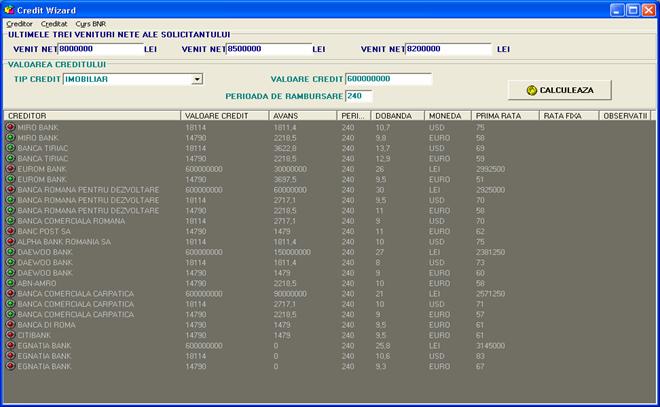Open the TIP CREDIT dropdown arrow
Viewport: 660px width, 407px height.
tap(197, 79)
